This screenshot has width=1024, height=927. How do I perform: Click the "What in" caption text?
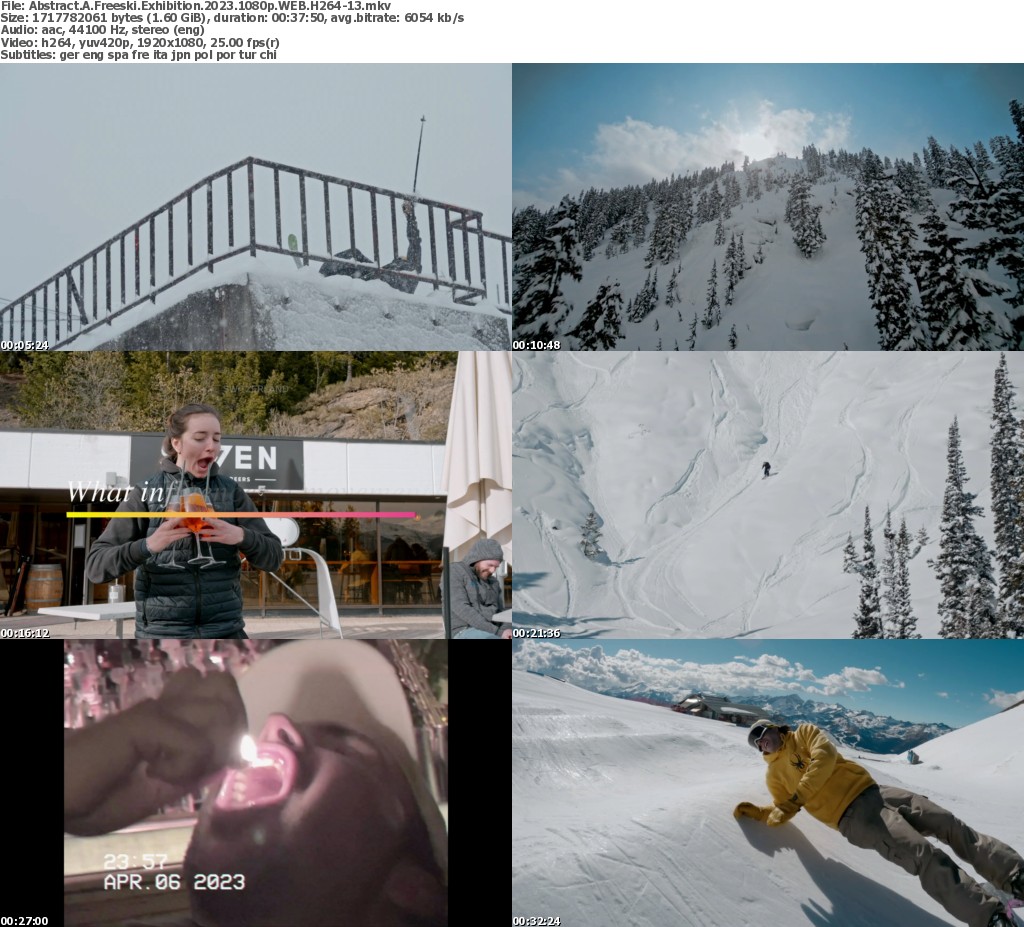click(x=108, y=493)
